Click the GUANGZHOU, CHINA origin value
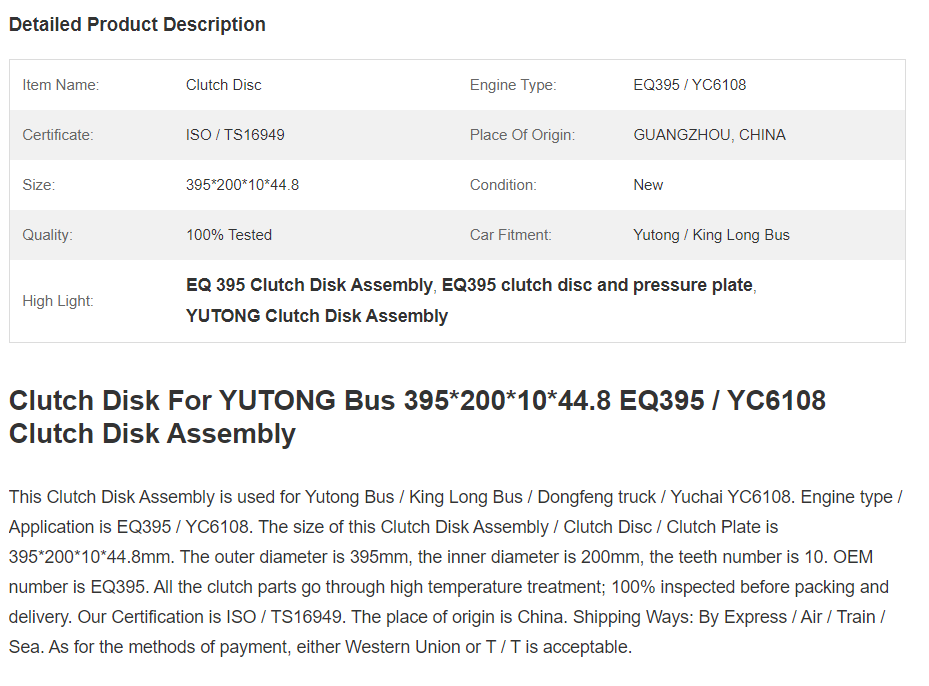 point(709,135)
